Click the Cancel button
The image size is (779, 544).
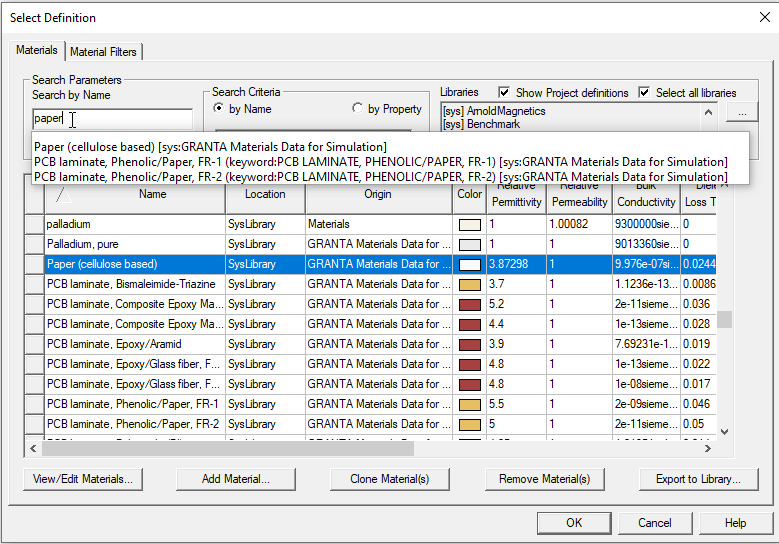tap(655, 523)
